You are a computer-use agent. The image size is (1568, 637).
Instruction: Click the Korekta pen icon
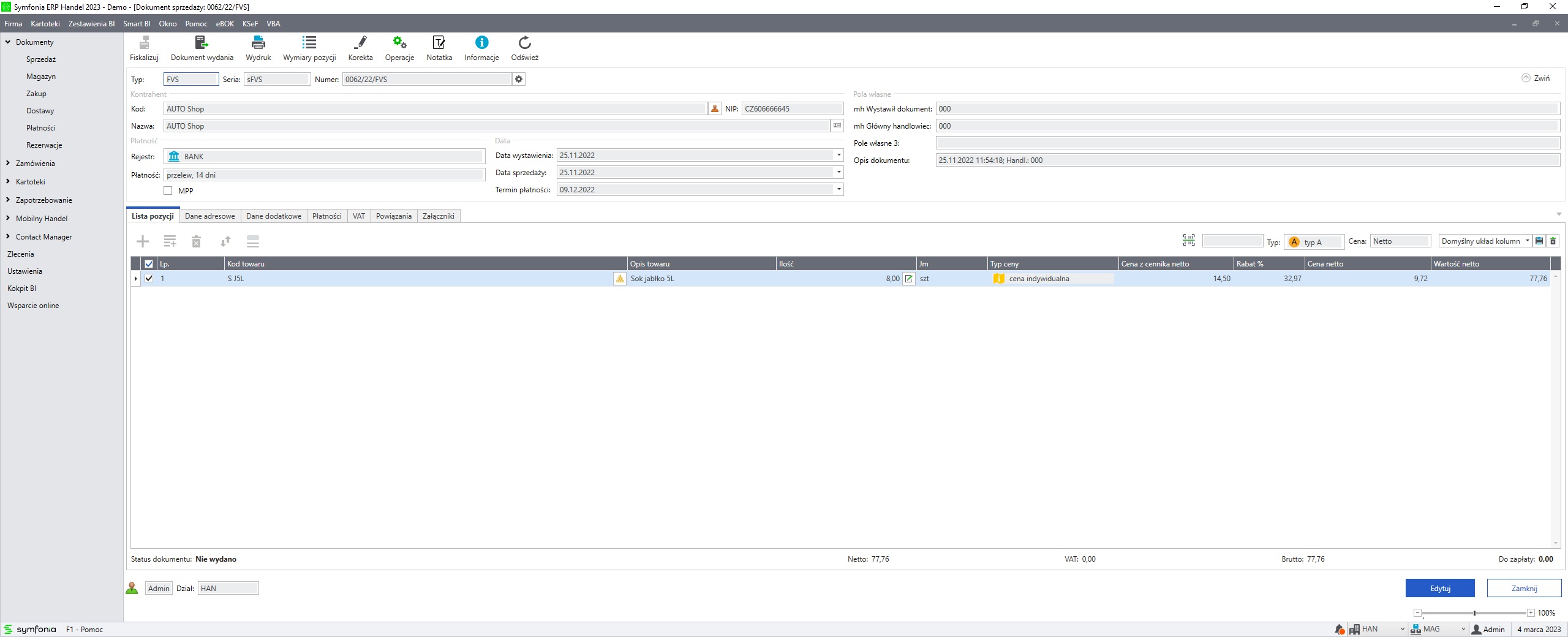click(x=360, y=43)
